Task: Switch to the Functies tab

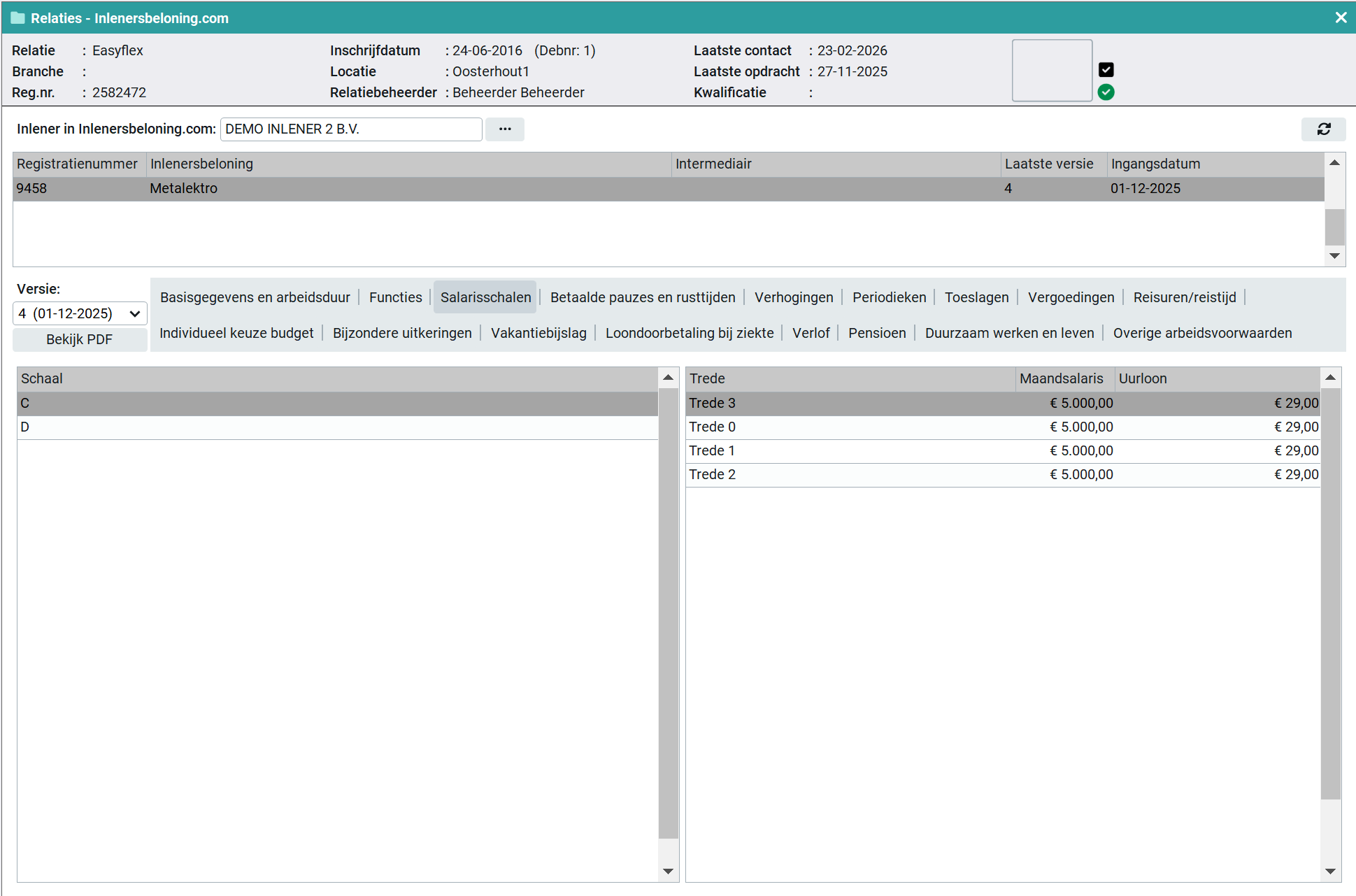Action: 395,297
